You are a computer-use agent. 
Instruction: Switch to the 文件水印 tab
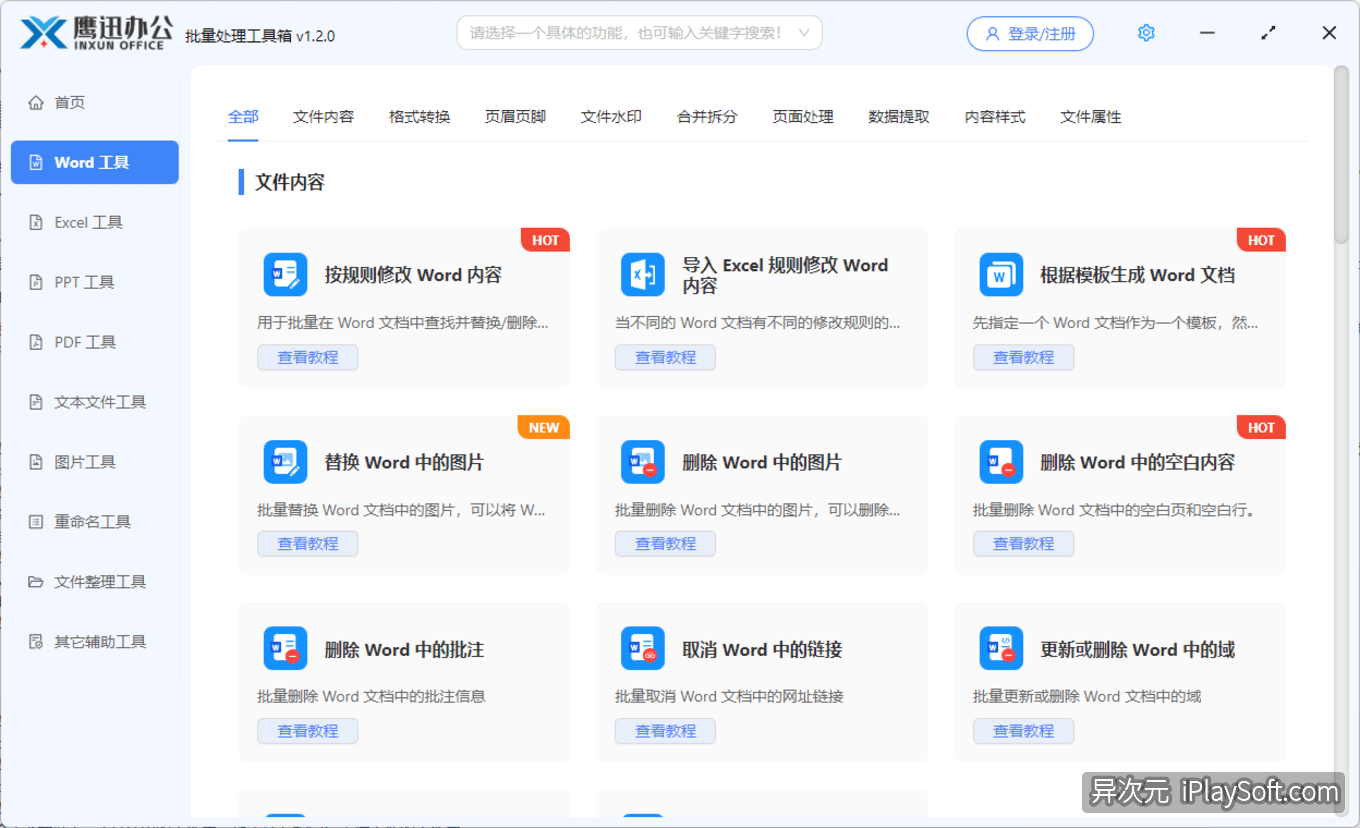point(611,117)
